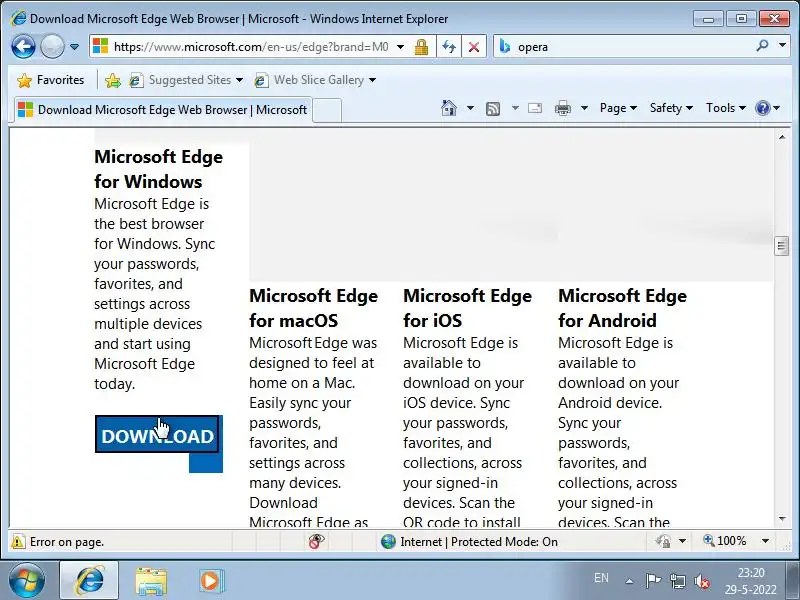Viewport: 800px width, 600px height.
Task: Expand the address bar autocomplete dropdown
Action: [401, 47]
